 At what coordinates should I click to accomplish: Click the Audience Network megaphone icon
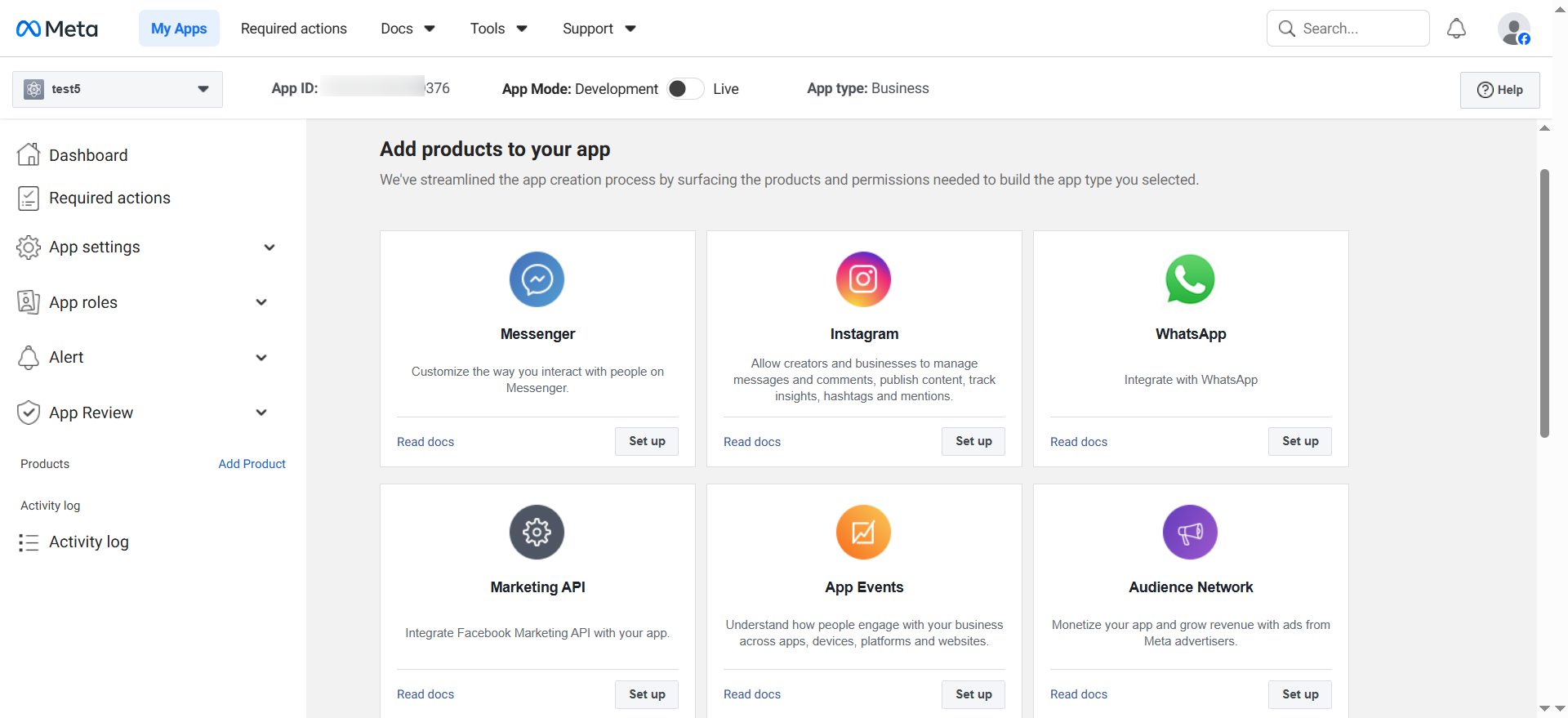(1190, 533)
